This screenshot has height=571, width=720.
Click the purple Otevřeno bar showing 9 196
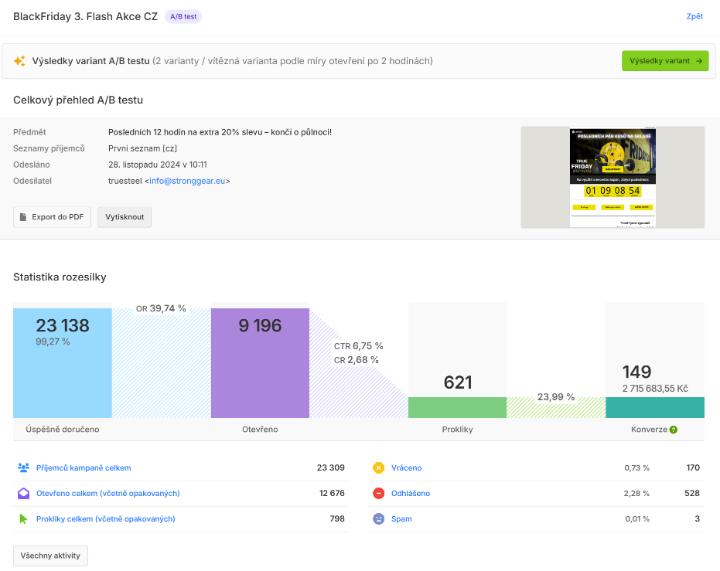pos(260,363)
